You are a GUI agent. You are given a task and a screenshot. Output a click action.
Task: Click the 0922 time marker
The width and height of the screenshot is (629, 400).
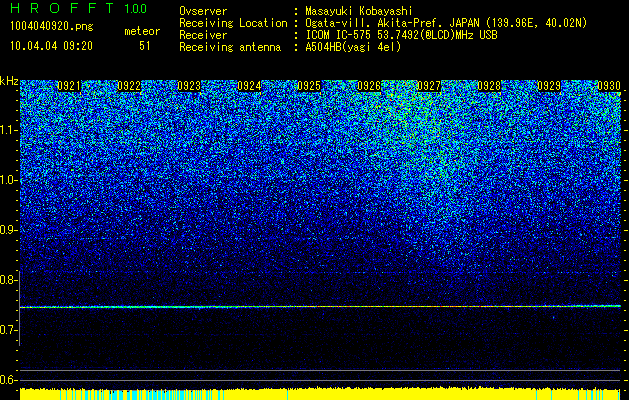click(129, 86)
